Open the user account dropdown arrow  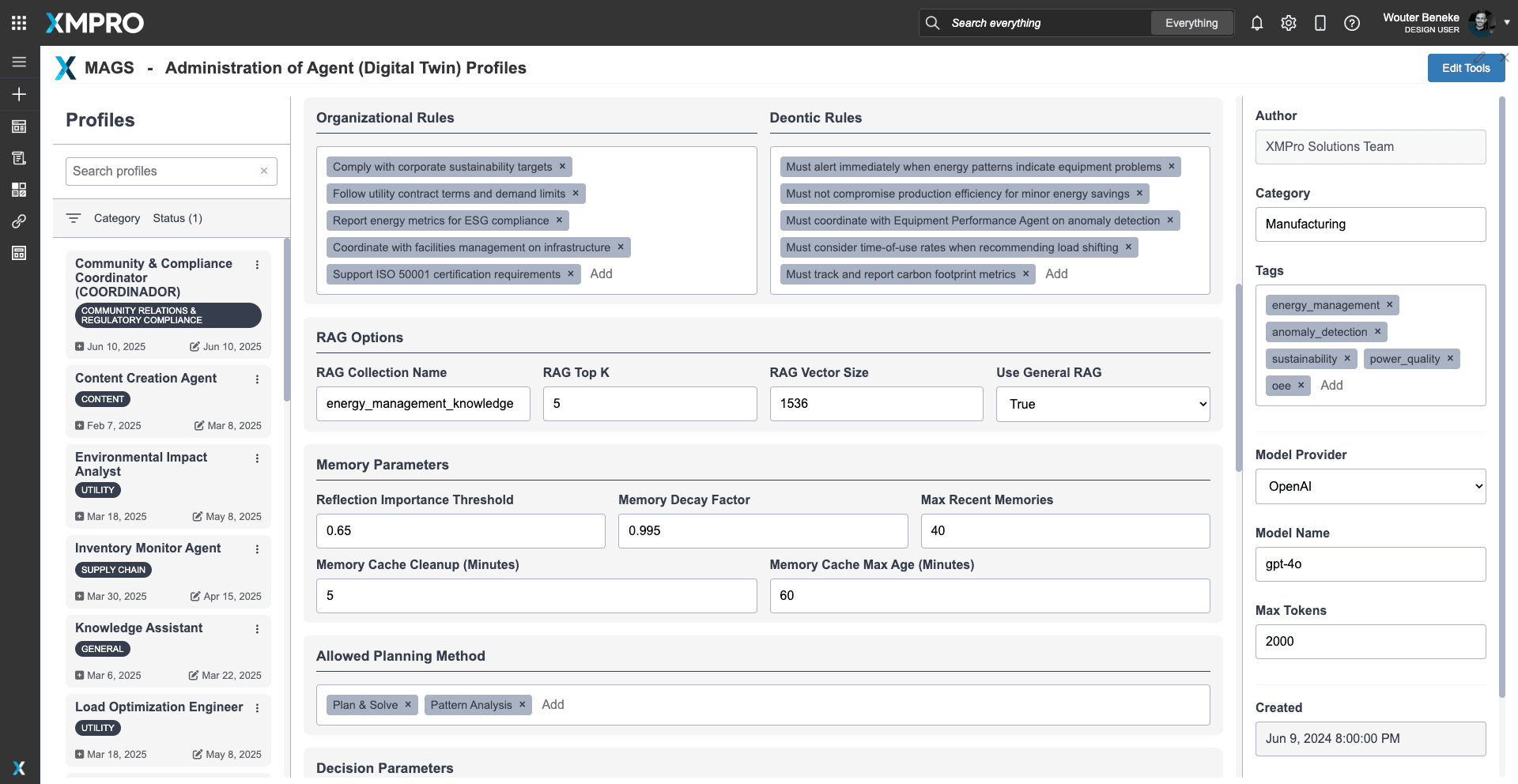click(1507, 23)
